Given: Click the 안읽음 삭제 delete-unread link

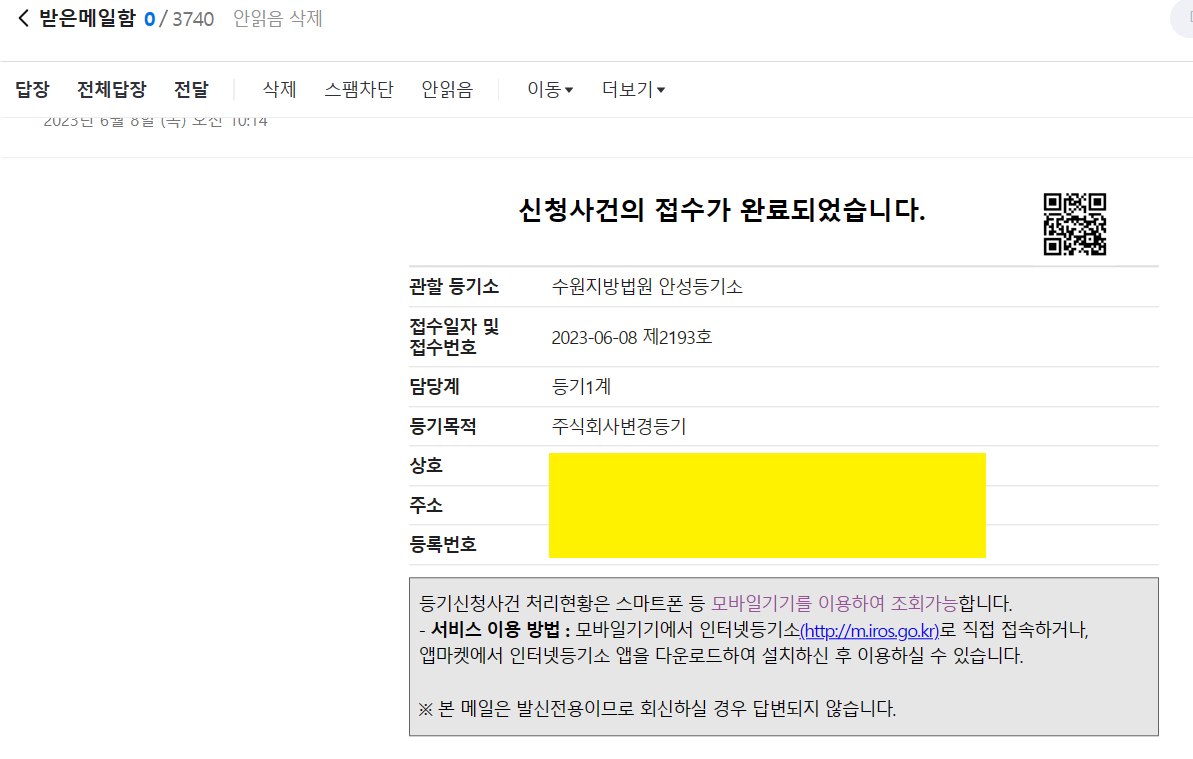Looking at the screenshot, I should click(277, 18).
